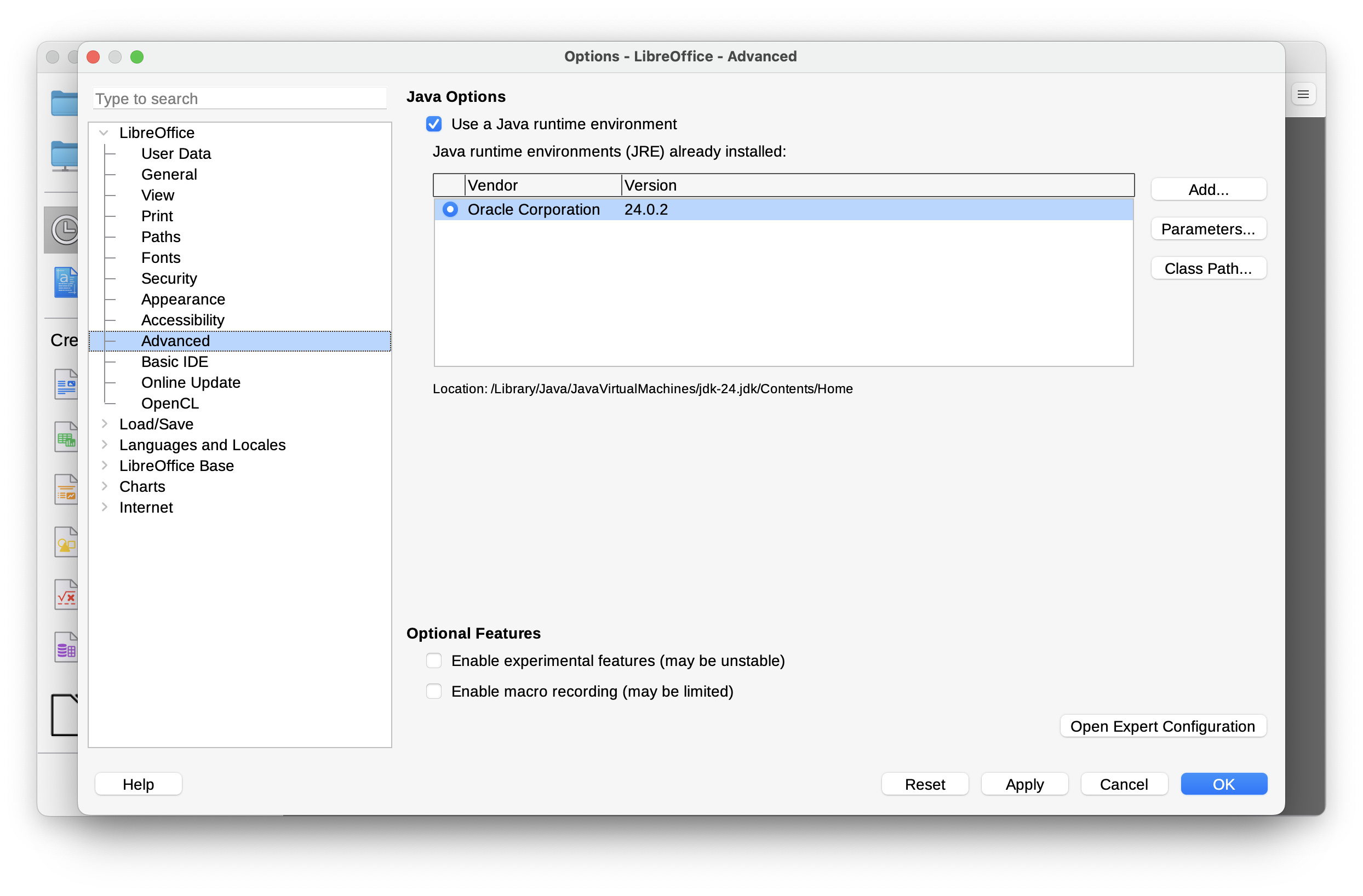Click the Writer Document icon

coord(66,384)
